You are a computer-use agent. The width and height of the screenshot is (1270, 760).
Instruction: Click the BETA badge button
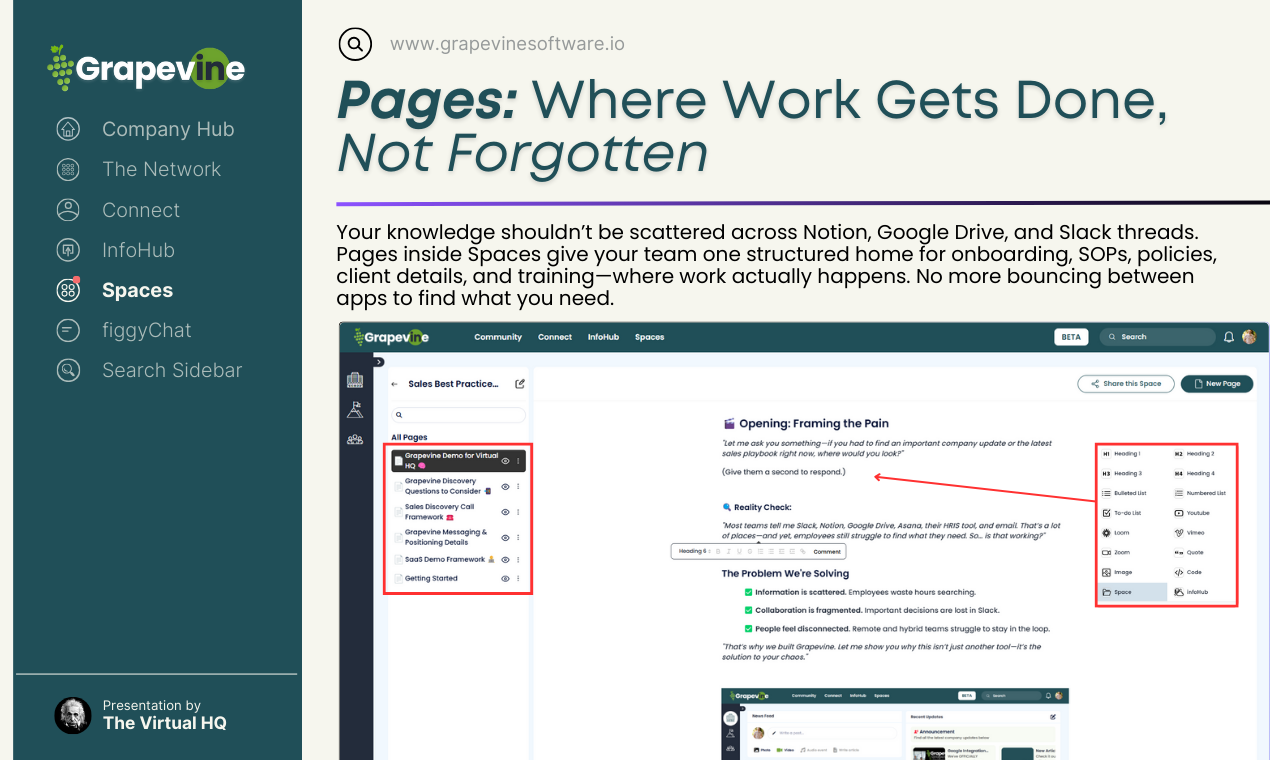point(1071,337)
